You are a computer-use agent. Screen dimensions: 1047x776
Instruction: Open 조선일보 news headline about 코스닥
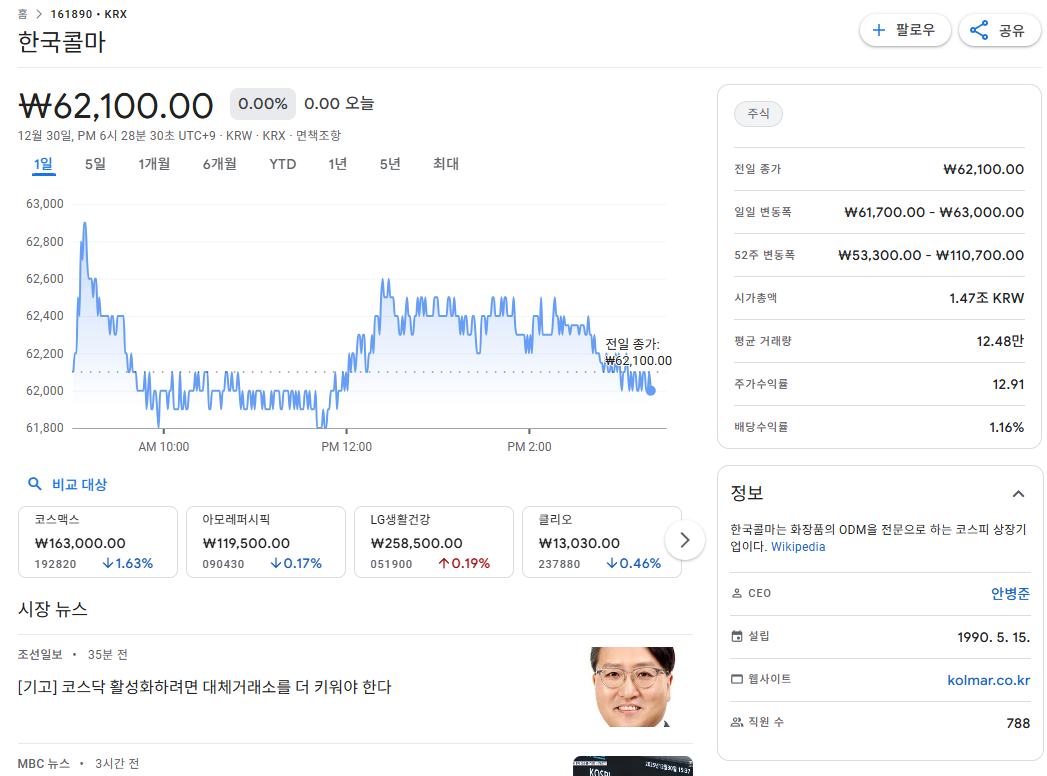204,687
